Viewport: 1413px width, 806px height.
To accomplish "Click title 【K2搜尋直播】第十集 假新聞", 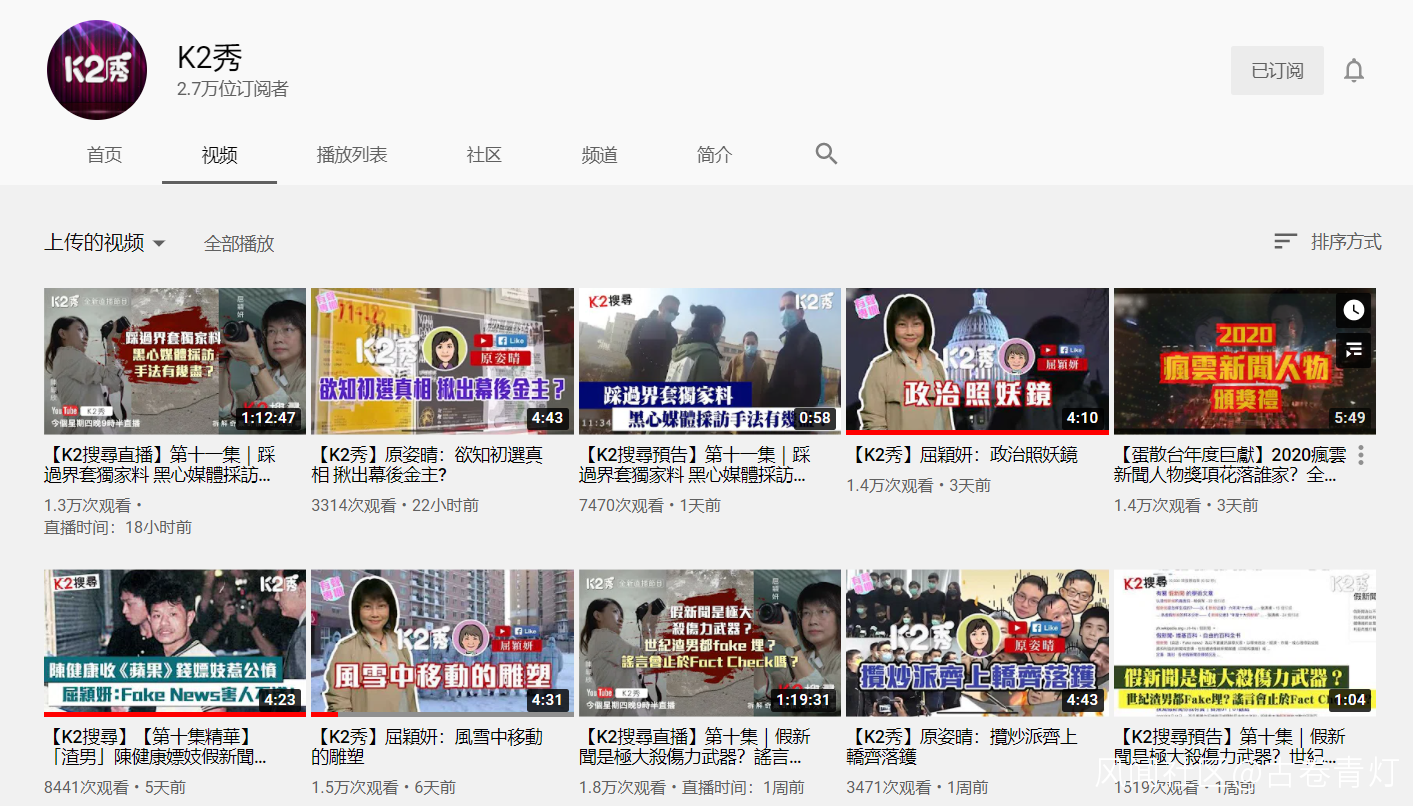I will coord(695,747).
